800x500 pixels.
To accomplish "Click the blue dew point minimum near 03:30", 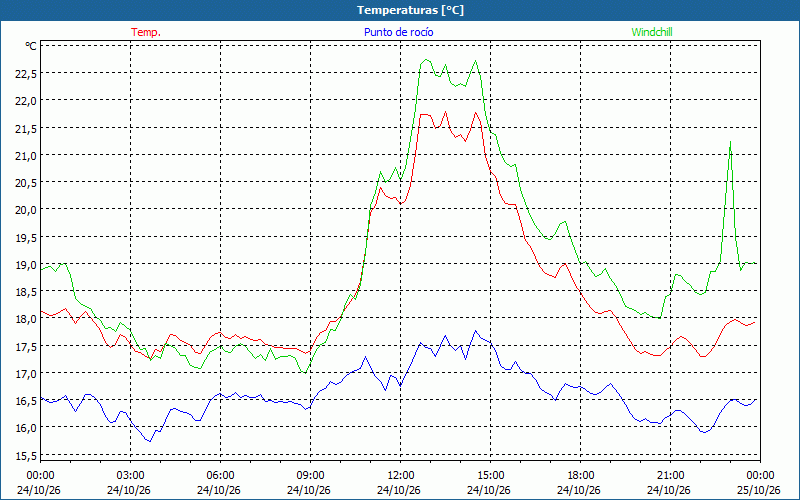I will click(149, 441).
